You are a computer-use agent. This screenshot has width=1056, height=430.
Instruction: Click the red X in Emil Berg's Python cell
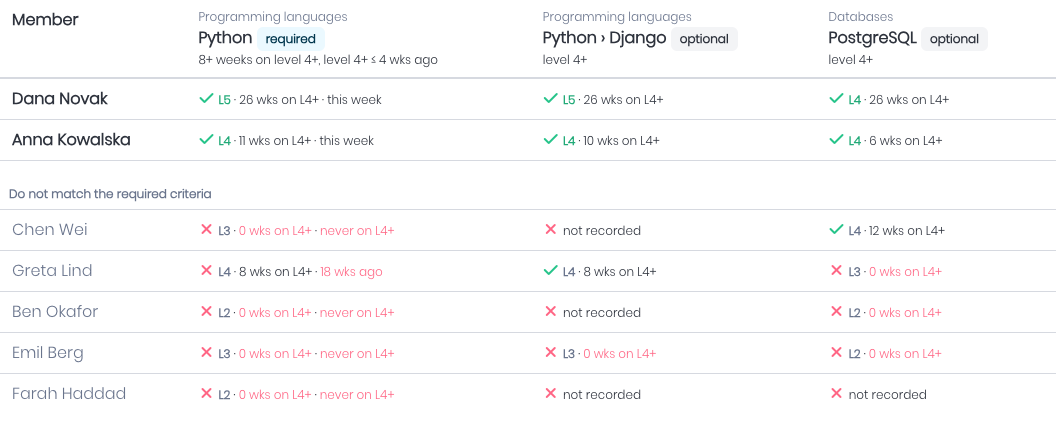(x=207, y=353)
